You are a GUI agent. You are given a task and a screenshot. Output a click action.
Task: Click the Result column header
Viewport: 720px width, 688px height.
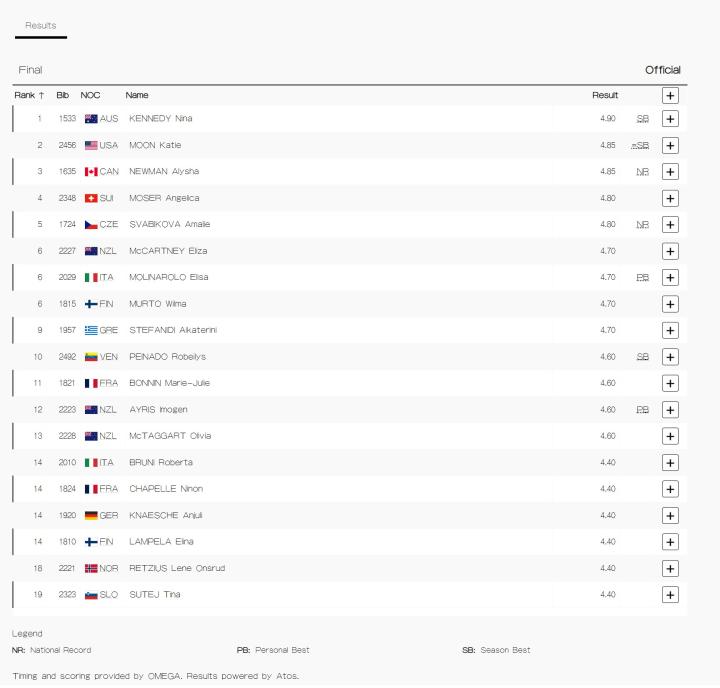point(604,95)
